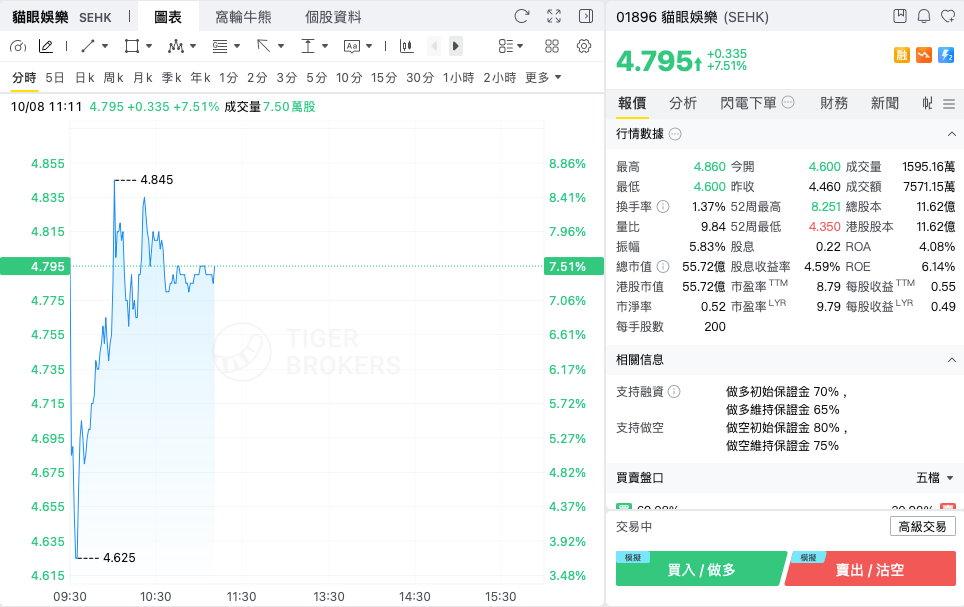Open the measure tool dropdown arrow
964x607 pixels.
tap(325, 46)
